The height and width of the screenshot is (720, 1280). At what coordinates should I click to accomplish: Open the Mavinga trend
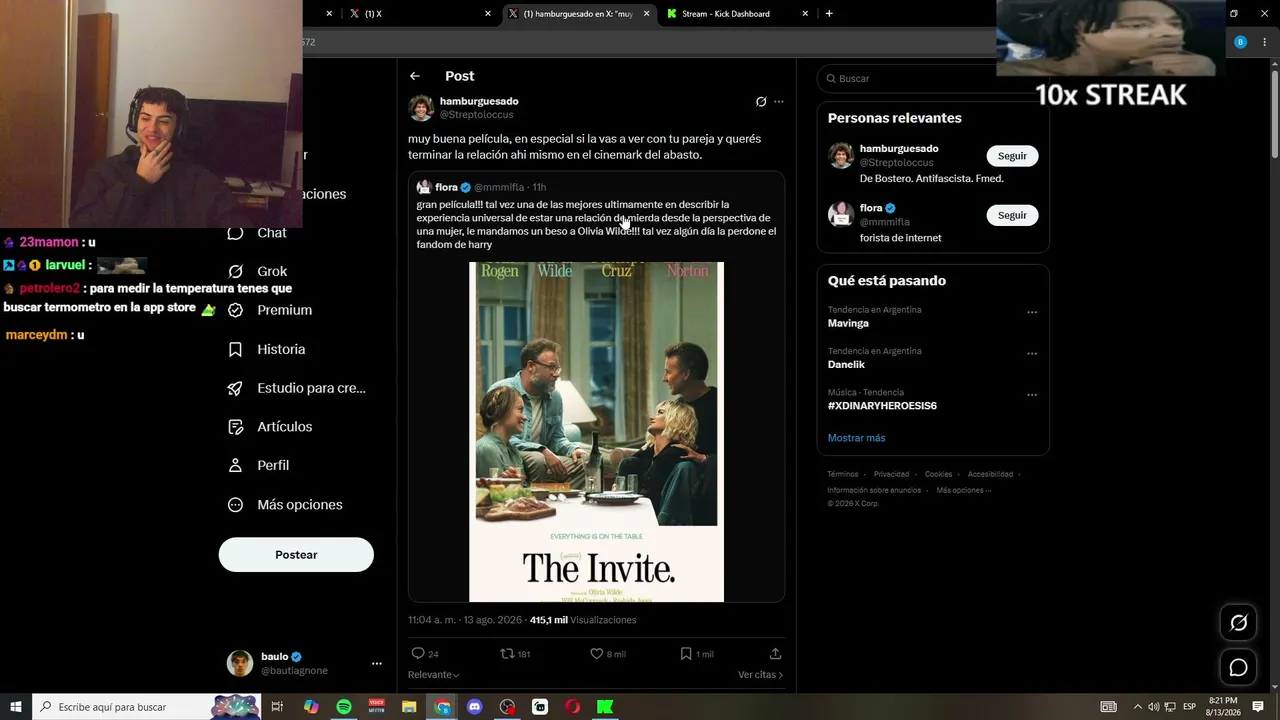coord(848,323)
